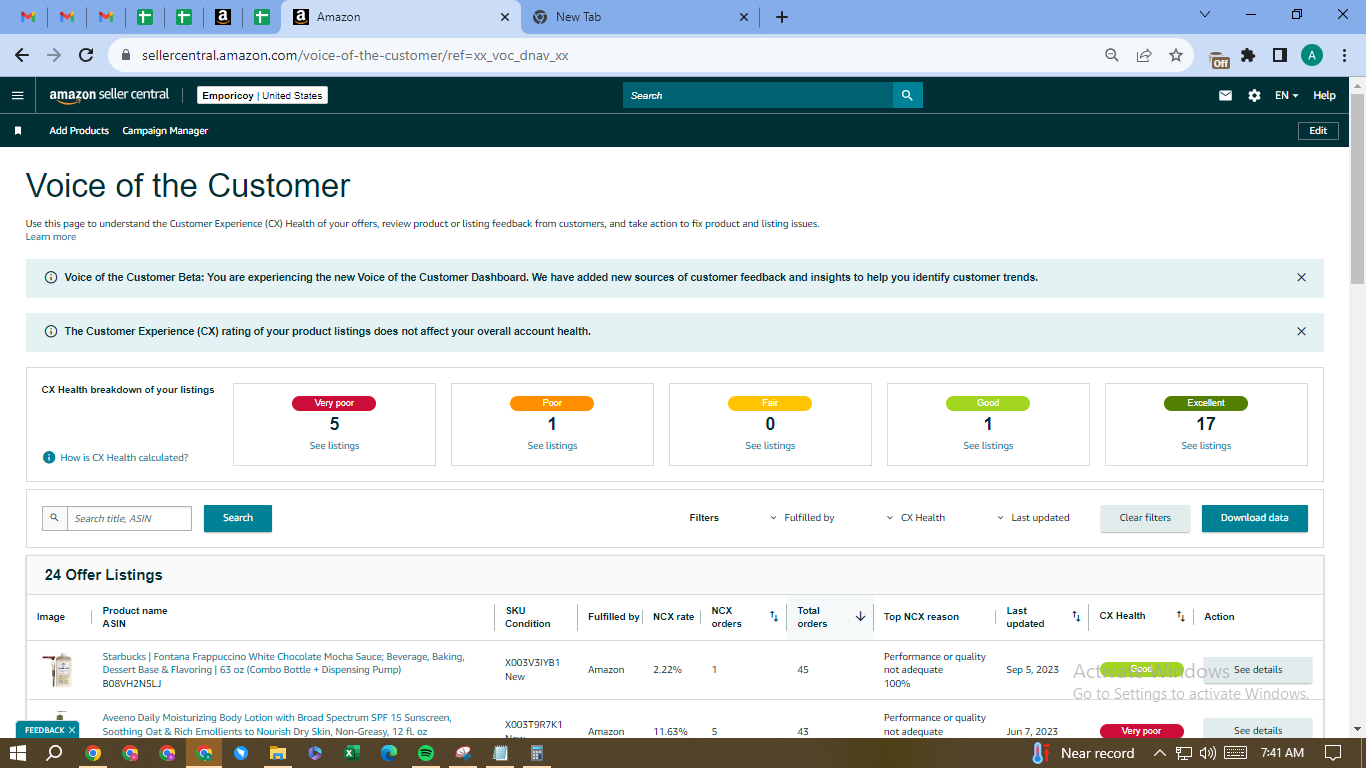Click the Search button next to title field
This screenshot has width=1366, height=768.
pyautogui.click(x=238, y=518)
